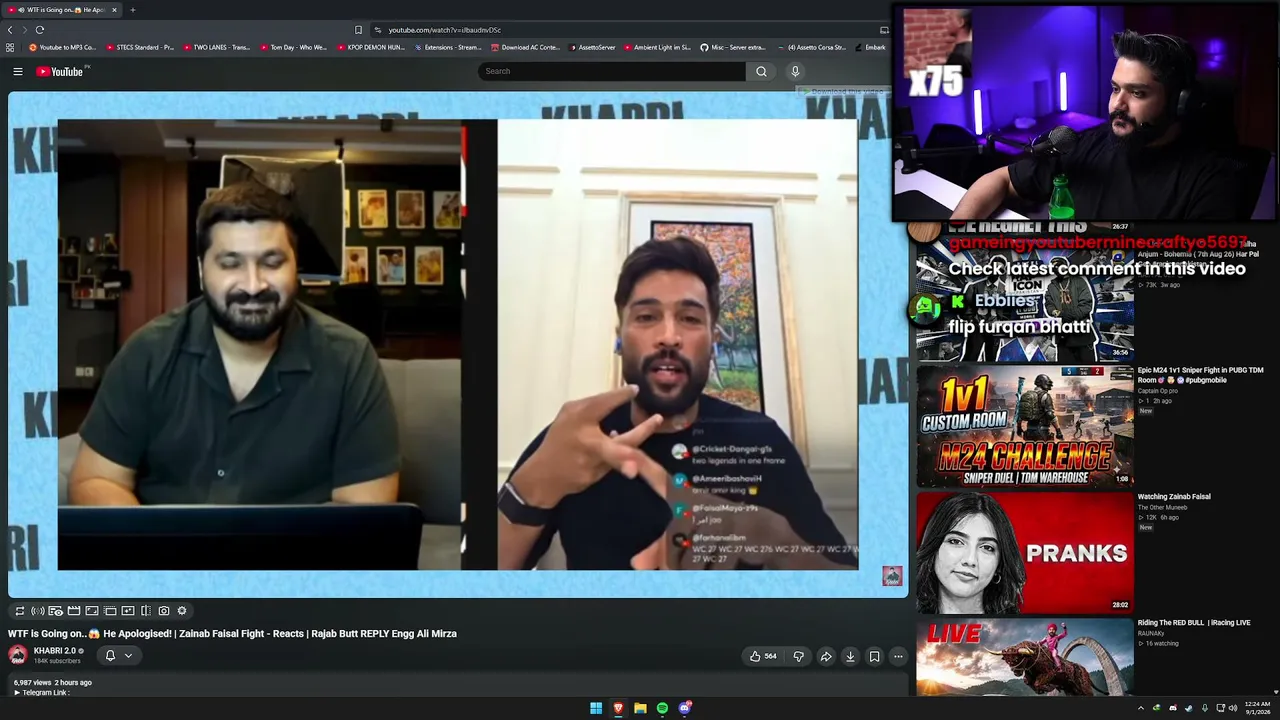Open the 'Watching Zainab Faisal' video title

click(x=1174, y=497)
